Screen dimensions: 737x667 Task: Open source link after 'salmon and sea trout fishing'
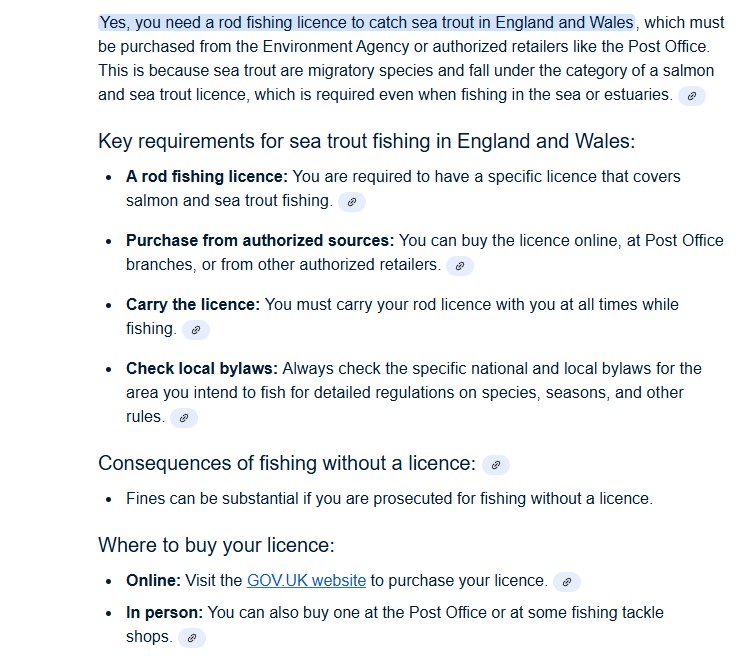coord(351,202)
